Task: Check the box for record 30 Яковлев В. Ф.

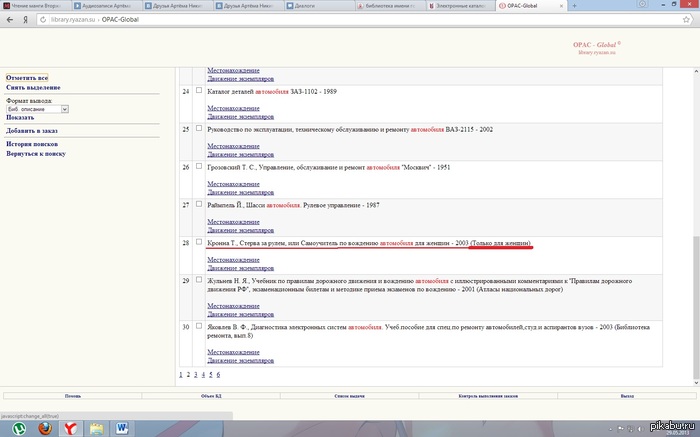Action: [199, 326]
